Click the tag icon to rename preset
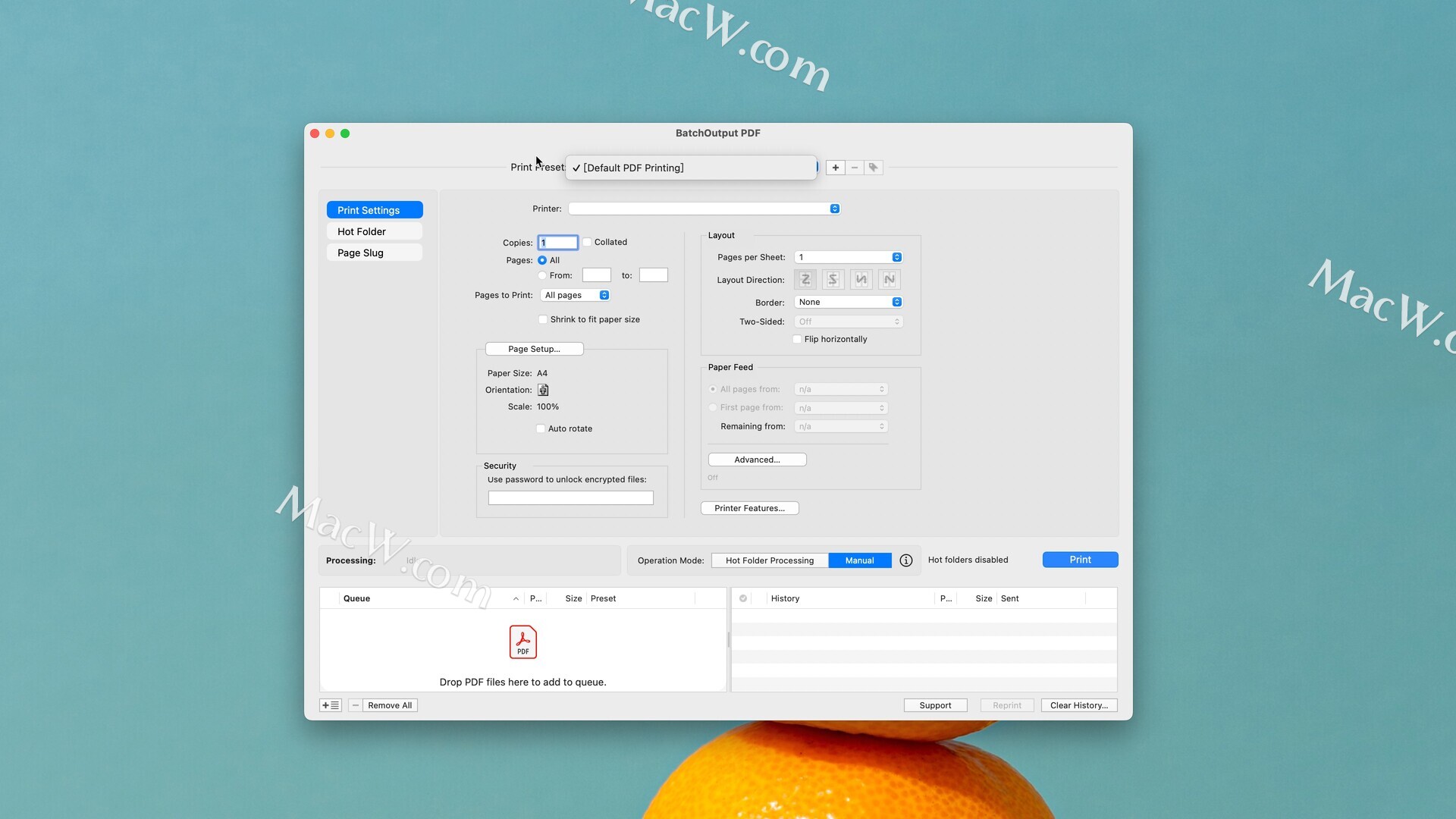Screen dimensions: 1456x819 click(874, 168)
